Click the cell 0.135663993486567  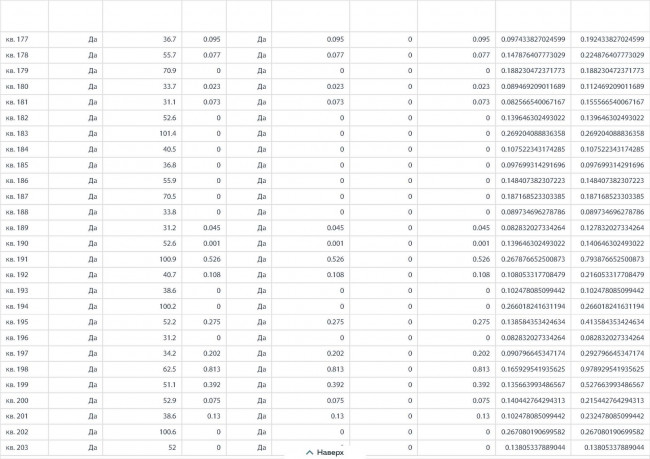point(533,385)
